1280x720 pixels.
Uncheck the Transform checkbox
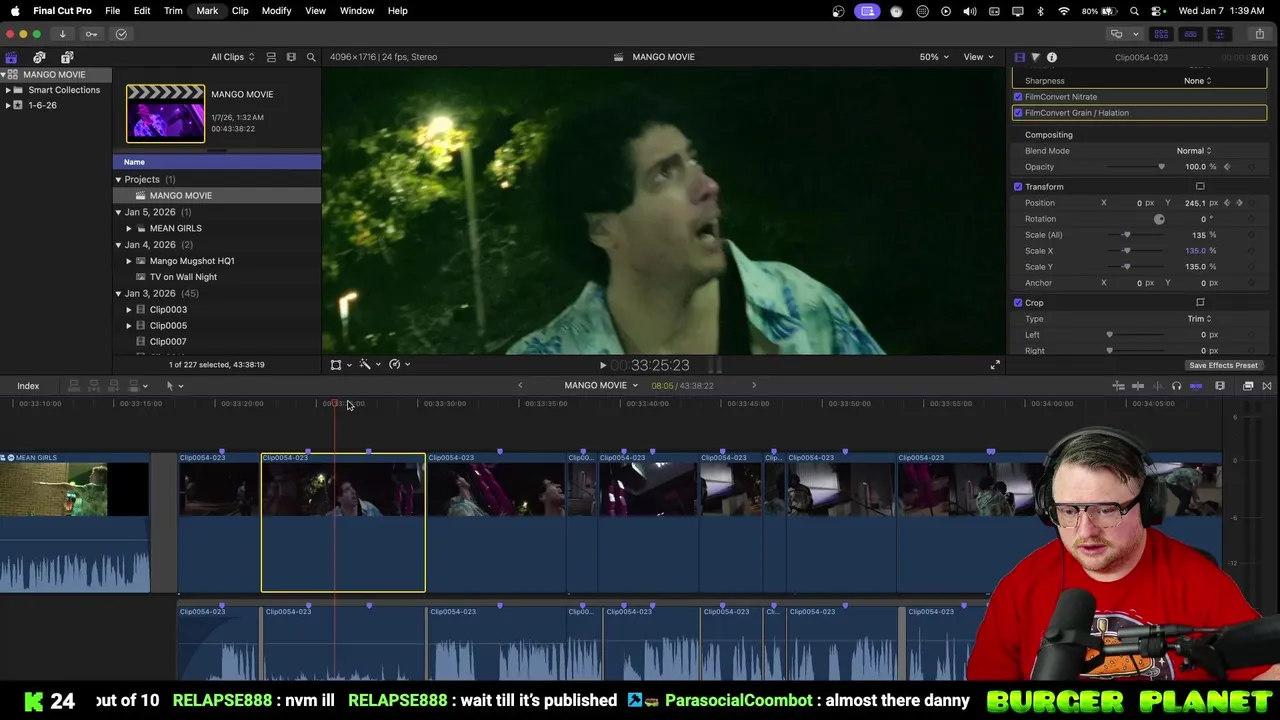tap(1018, 187)
